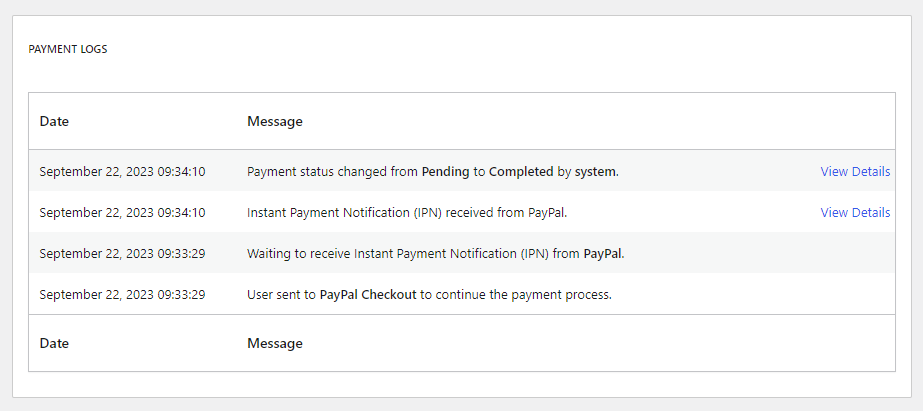Select the date in the Payment status changed row
The image size is (923, 411).
pos(122,172)
